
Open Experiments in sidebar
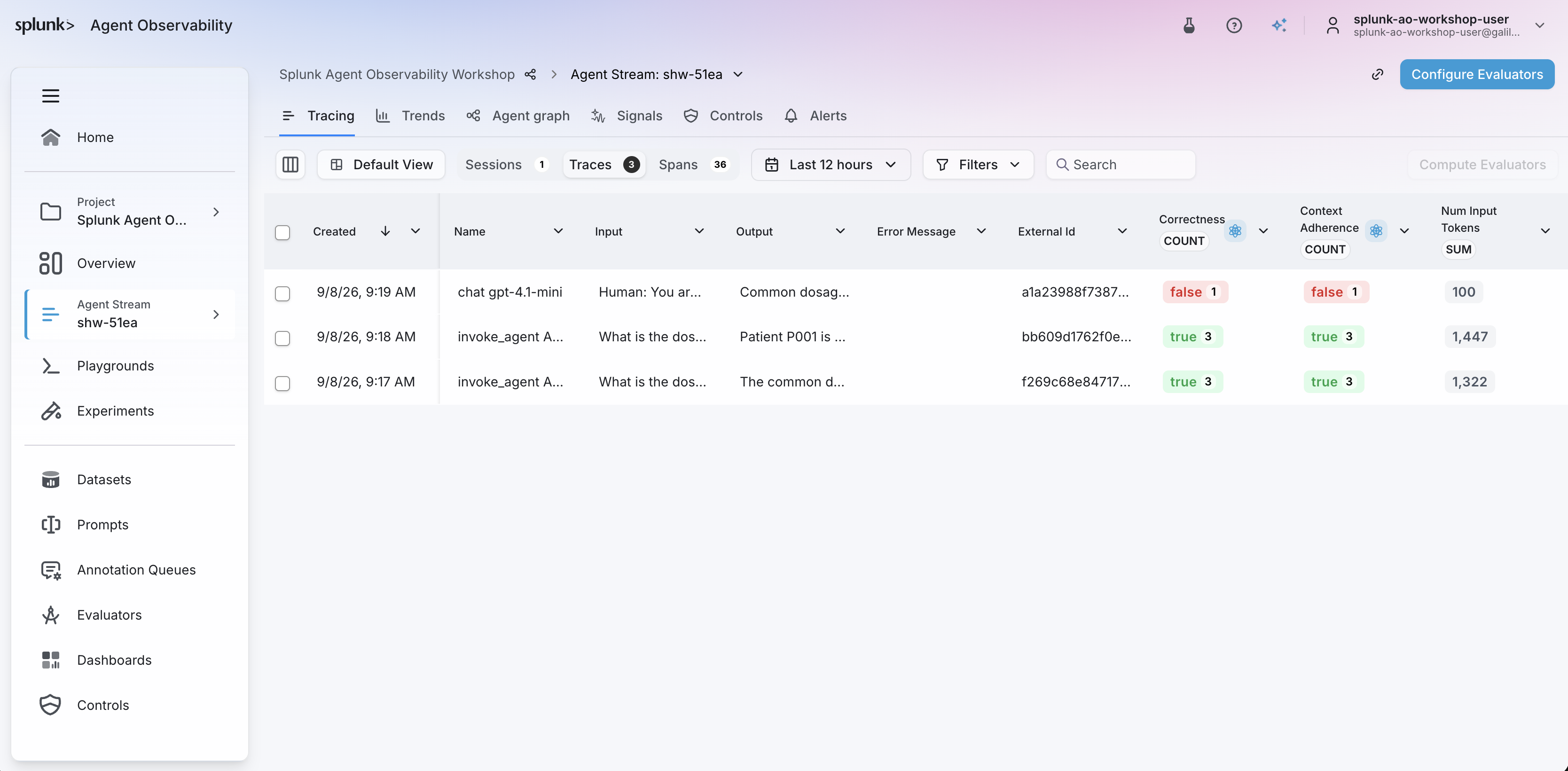(x=130, y=411)
